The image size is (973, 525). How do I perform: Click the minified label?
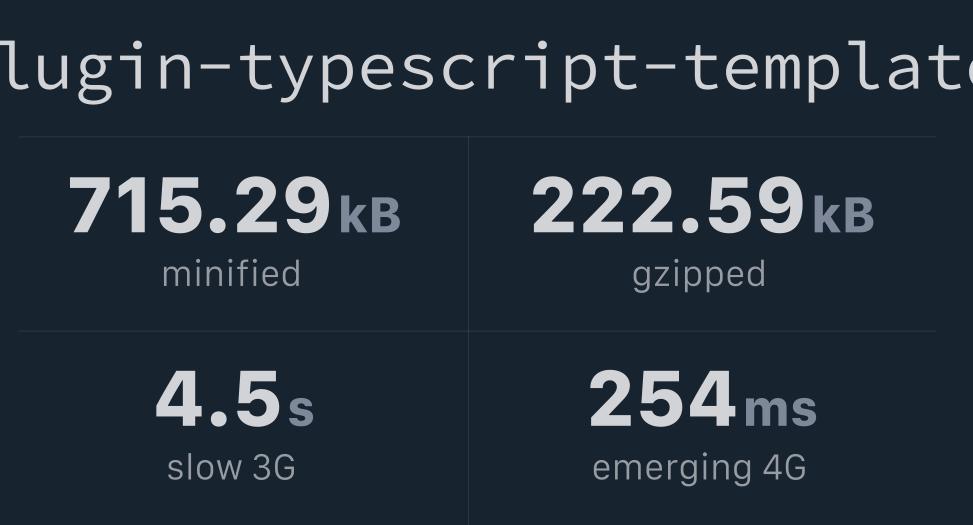tap(231, 274)
